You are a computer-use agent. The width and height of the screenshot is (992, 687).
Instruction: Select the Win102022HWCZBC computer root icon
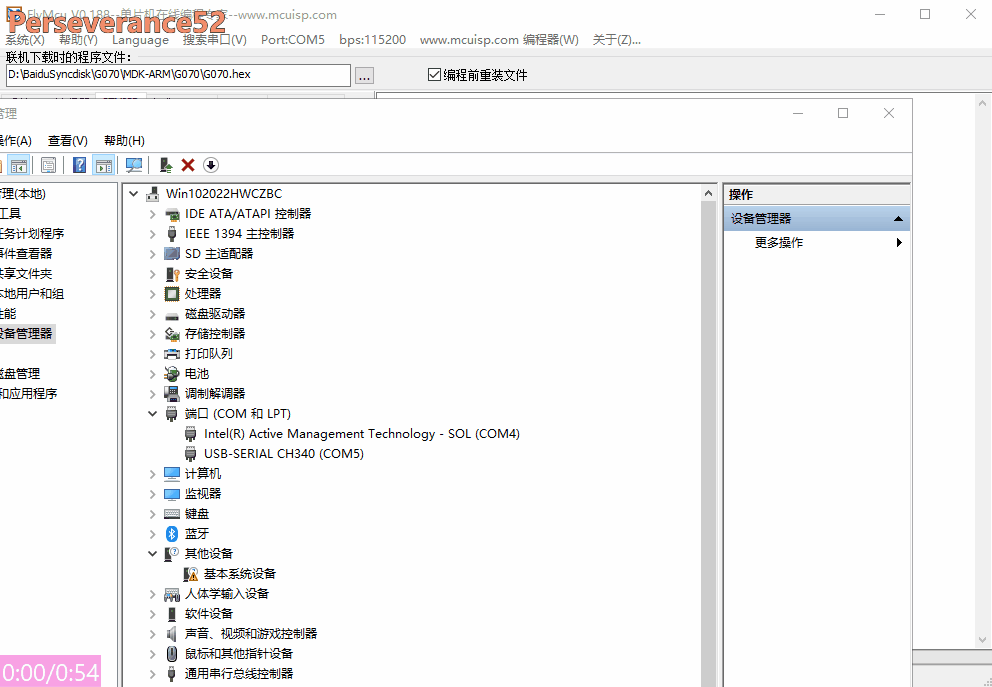[152, 194]
